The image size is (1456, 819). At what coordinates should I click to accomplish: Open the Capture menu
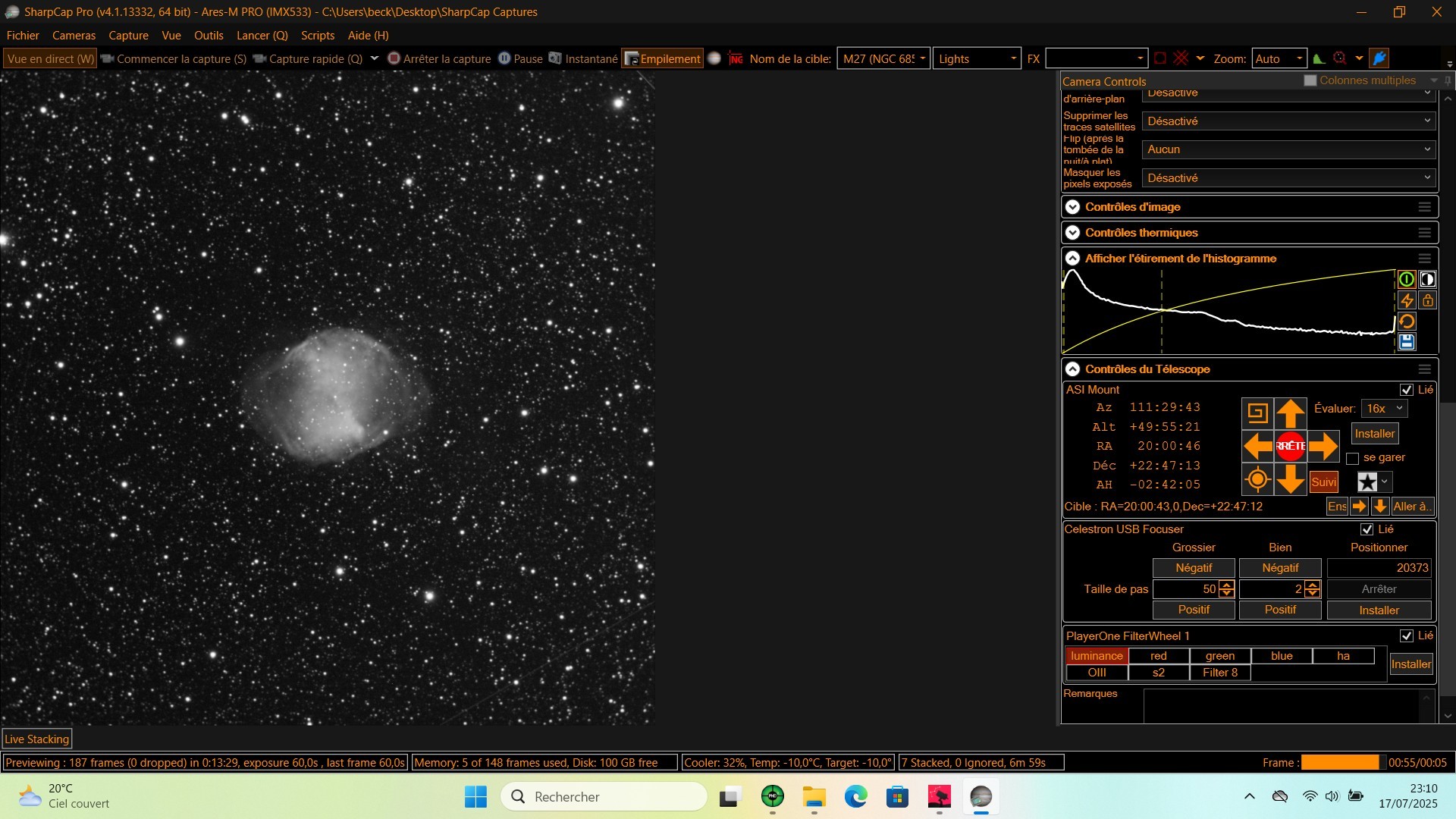pos(128,36)
